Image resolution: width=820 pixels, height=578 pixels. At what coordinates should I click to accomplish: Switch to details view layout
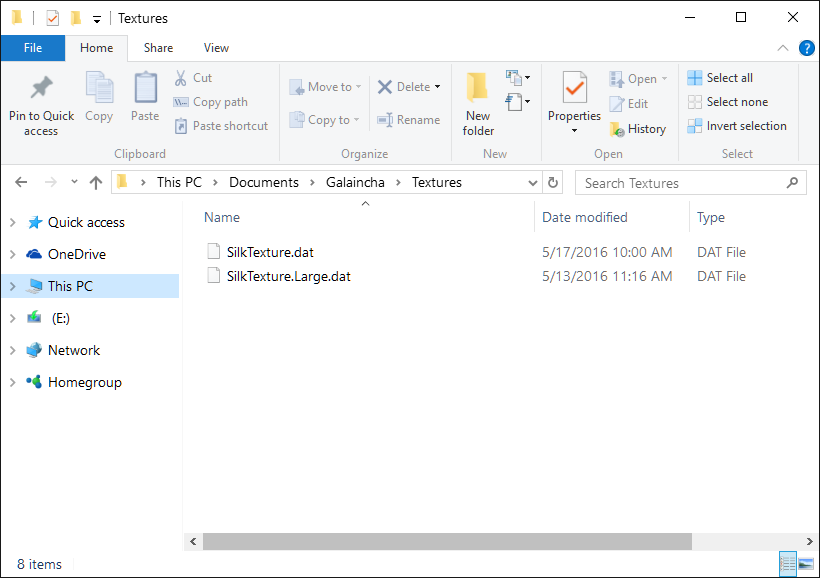tap(788, 565)
